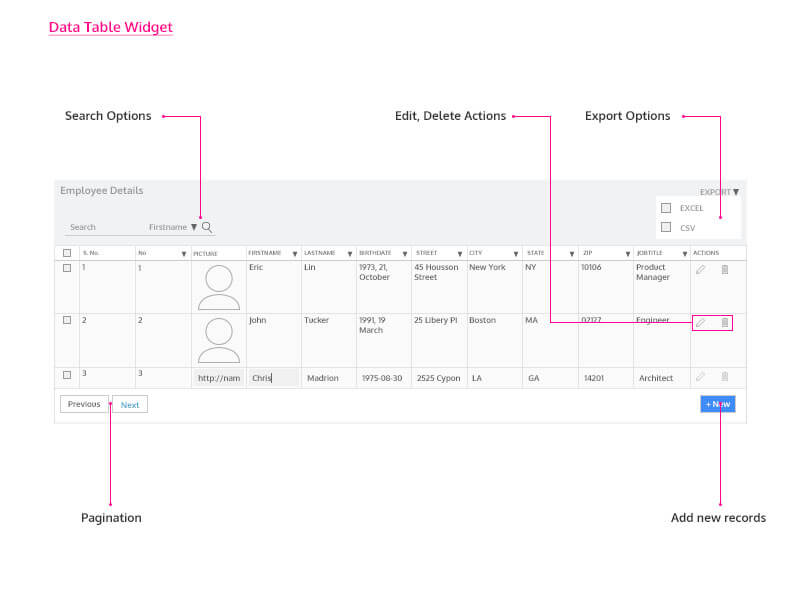Go to the Previous page
The image size is (800, 600).
pos(84,404)
